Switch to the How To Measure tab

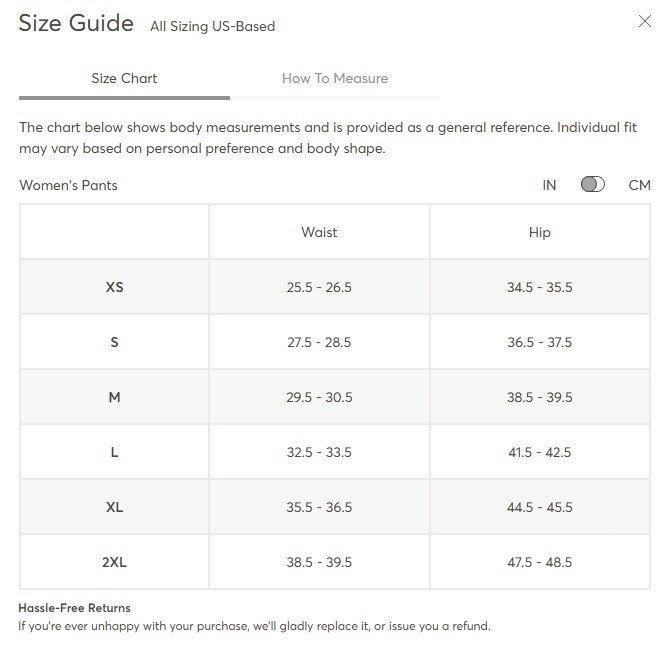point(335,78)
